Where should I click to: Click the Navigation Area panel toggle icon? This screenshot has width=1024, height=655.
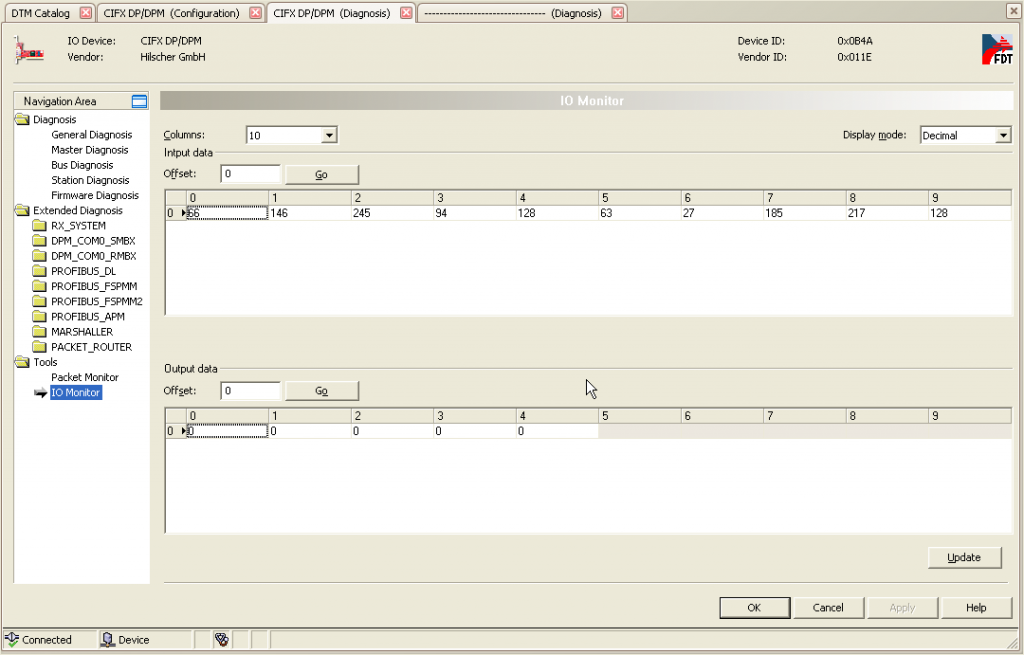(x=139, y=101)
